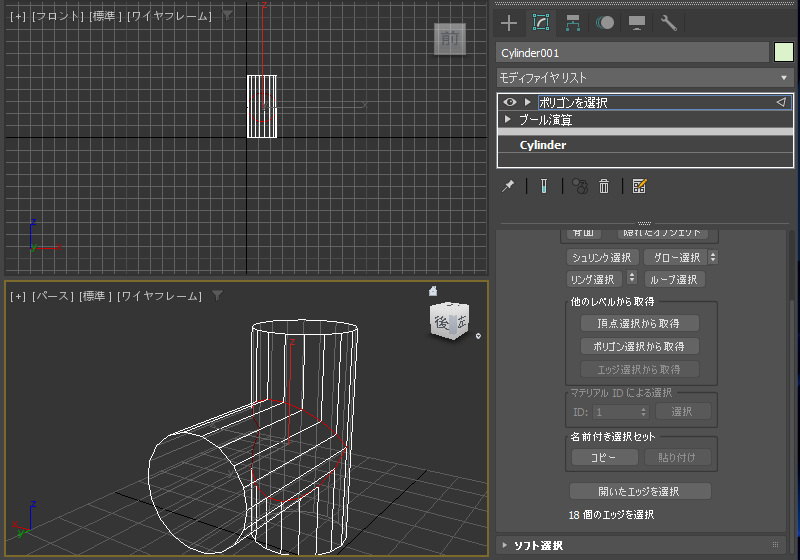Select the ブール演算 stack row
This screenshot has height=560, width=800.
tap(645, 119)
